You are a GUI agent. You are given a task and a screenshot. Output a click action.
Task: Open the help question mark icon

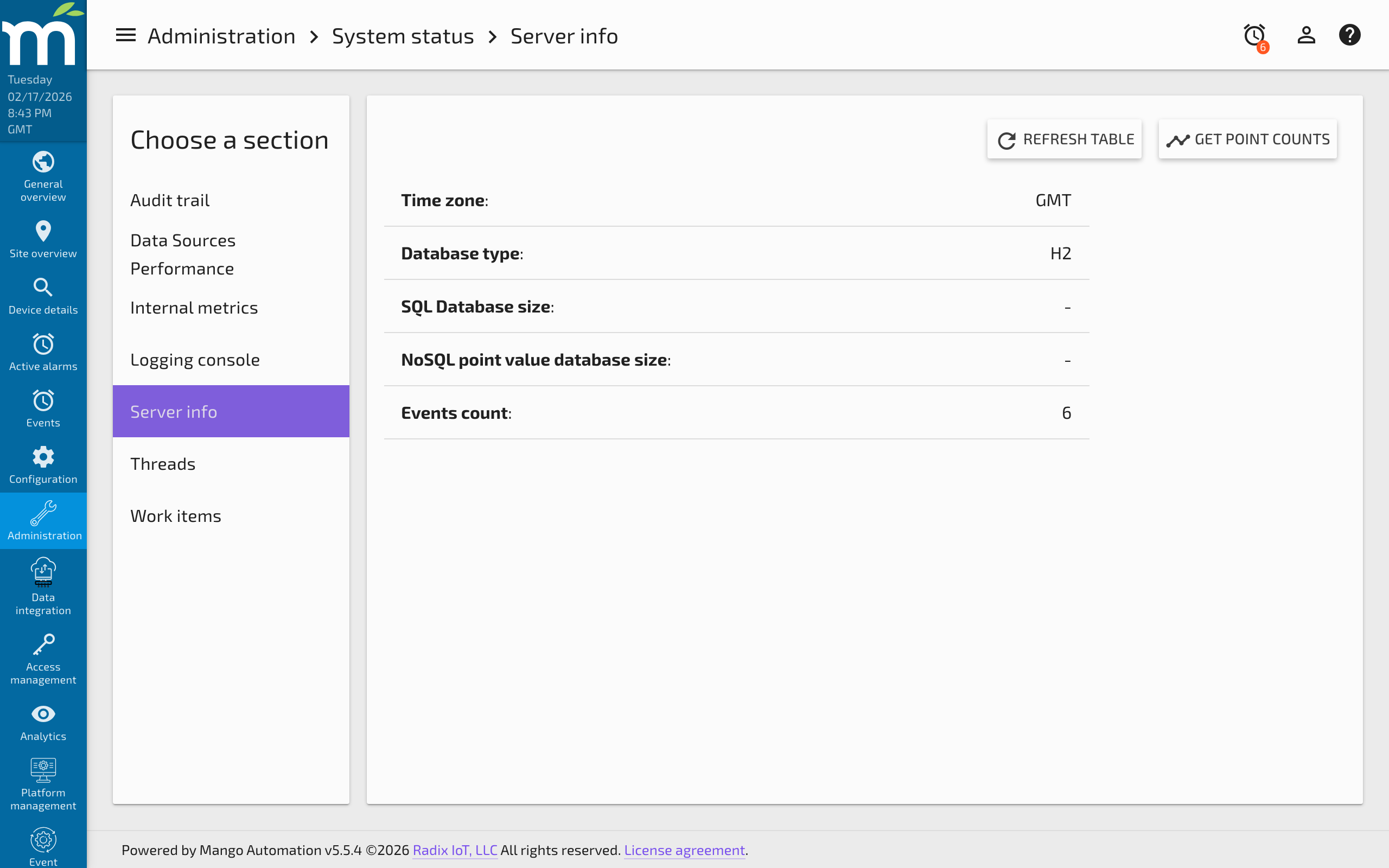(1350, 35)
